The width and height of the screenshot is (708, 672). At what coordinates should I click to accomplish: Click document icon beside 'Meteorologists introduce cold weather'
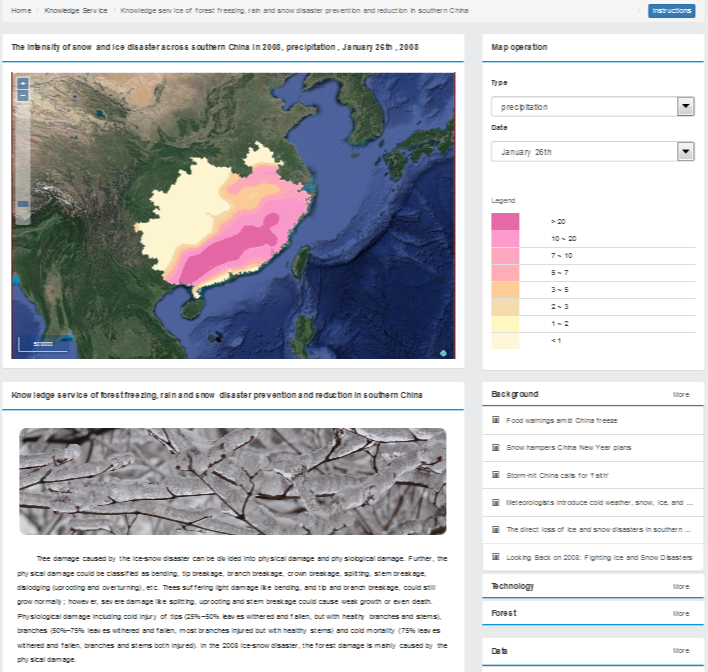tap(495, 503)
